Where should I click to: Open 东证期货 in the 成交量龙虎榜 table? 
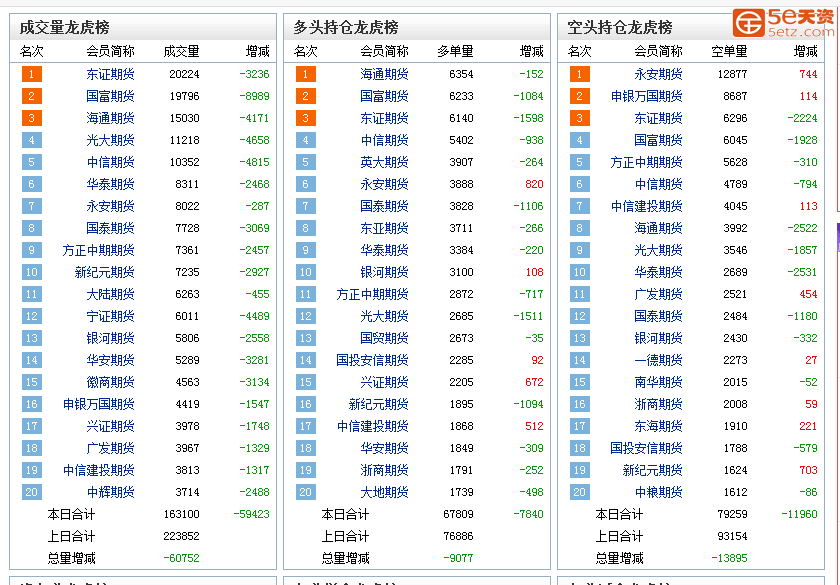tap(110, 74)
